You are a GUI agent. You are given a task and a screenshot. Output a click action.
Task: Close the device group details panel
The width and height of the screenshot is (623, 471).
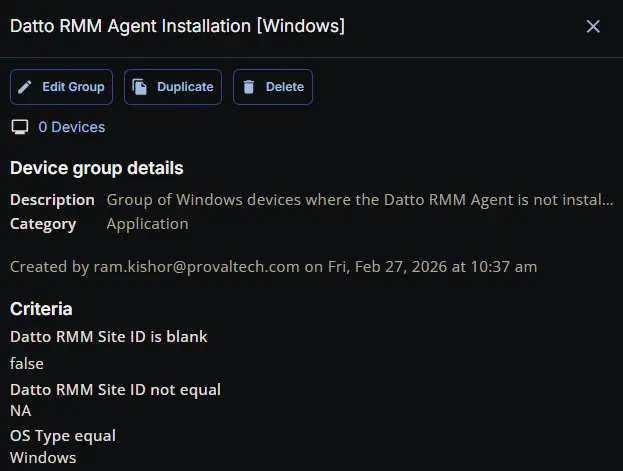tap(593, 26)
